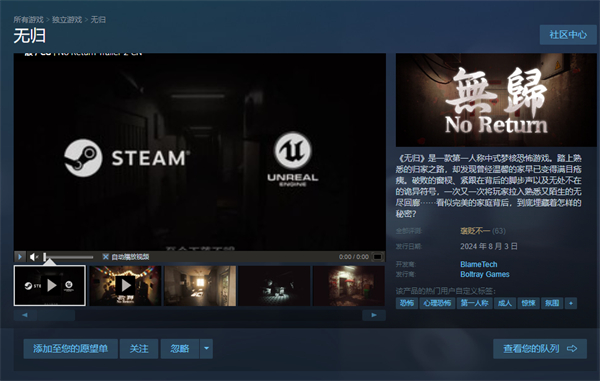The height and width of the screenshot is (381, 600).
Task: Click the video playback area
Action: [200, 152]
